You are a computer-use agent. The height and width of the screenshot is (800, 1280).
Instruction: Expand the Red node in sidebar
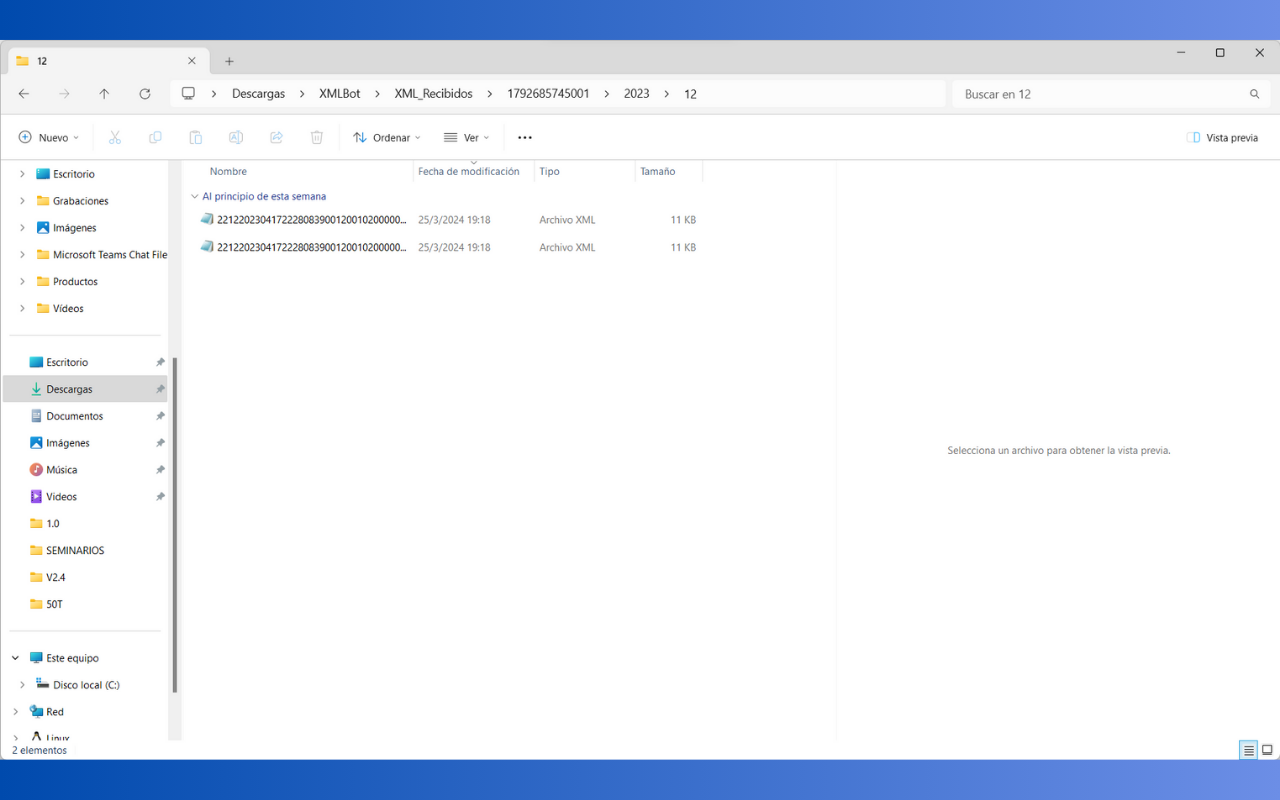(15, 712)
